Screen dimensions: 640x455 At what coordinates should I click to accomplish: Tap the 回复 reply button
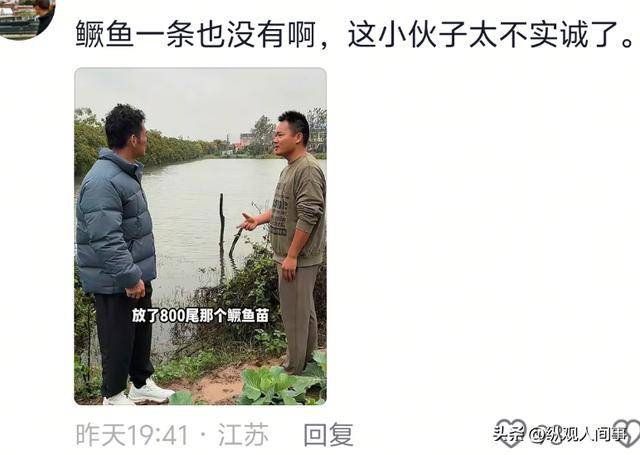329,435
